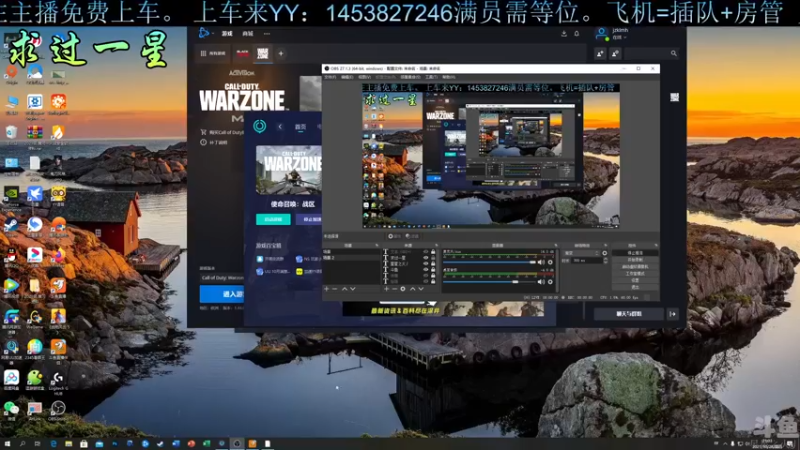This screenshot has height=450, width=800.
Task: Remove selected scene with the scenes minus icon
Action: click(x=334, y=289)
